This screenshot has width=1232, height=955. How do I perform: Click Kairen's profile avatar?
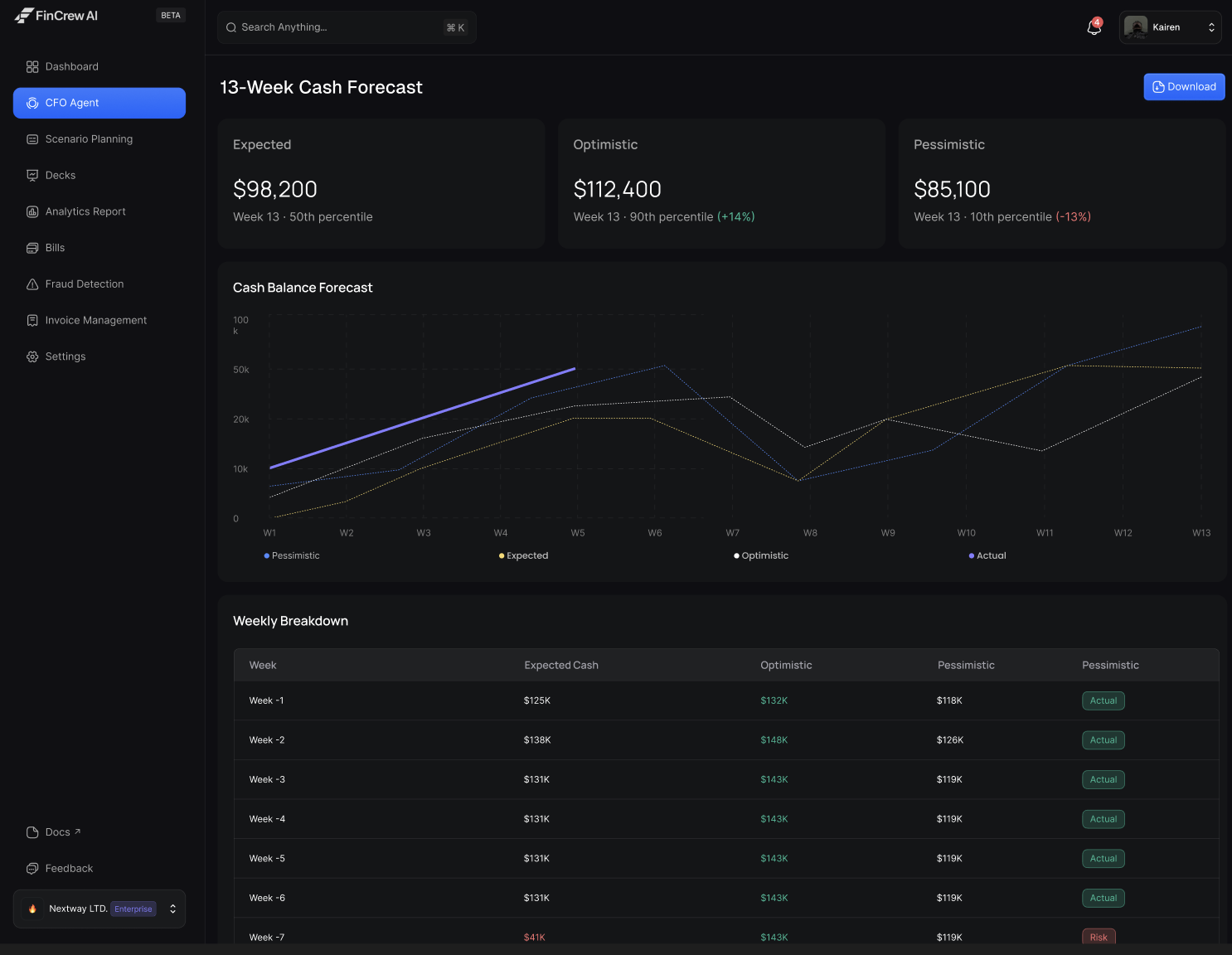[1136, 27]
